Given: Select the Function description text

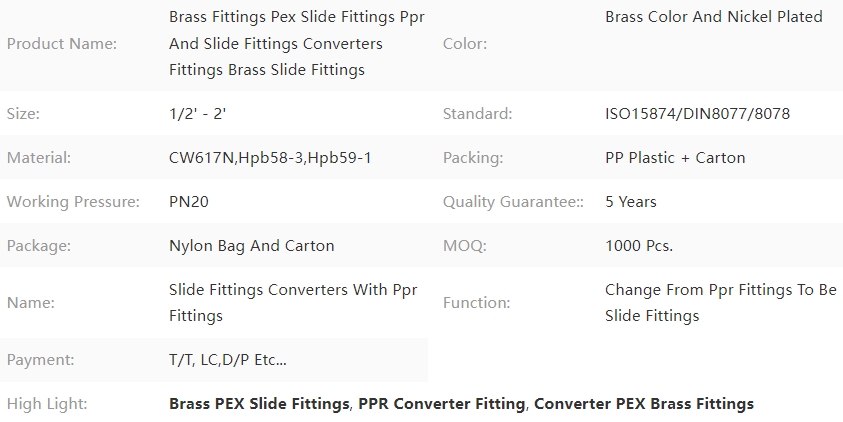Looking at the screenshot, I should click(721, 303).
